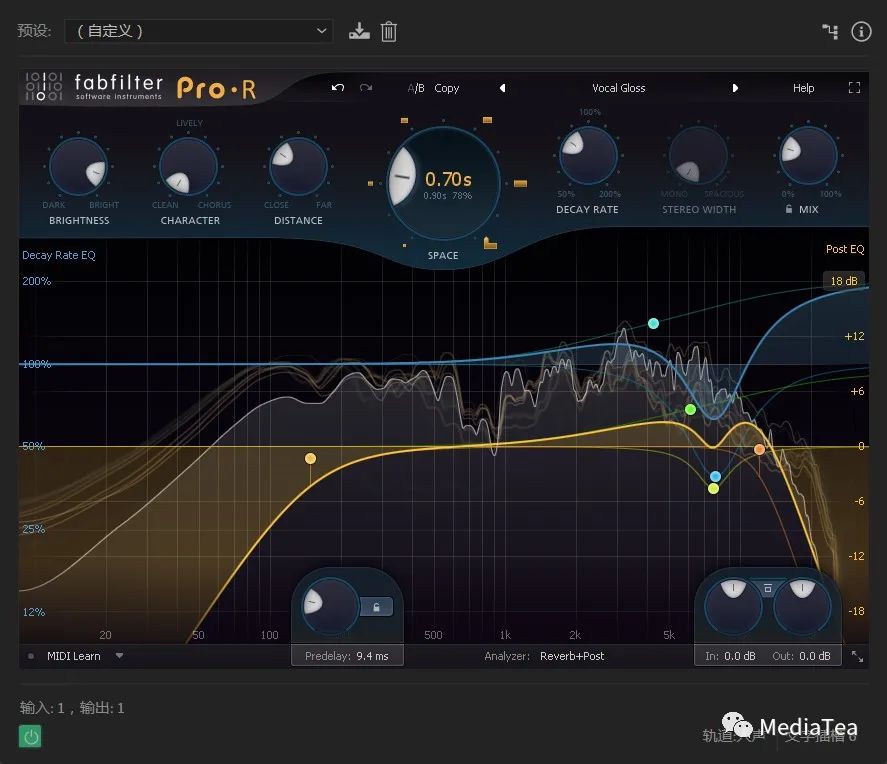Toggle the plugin power button

tap(30, 736)
